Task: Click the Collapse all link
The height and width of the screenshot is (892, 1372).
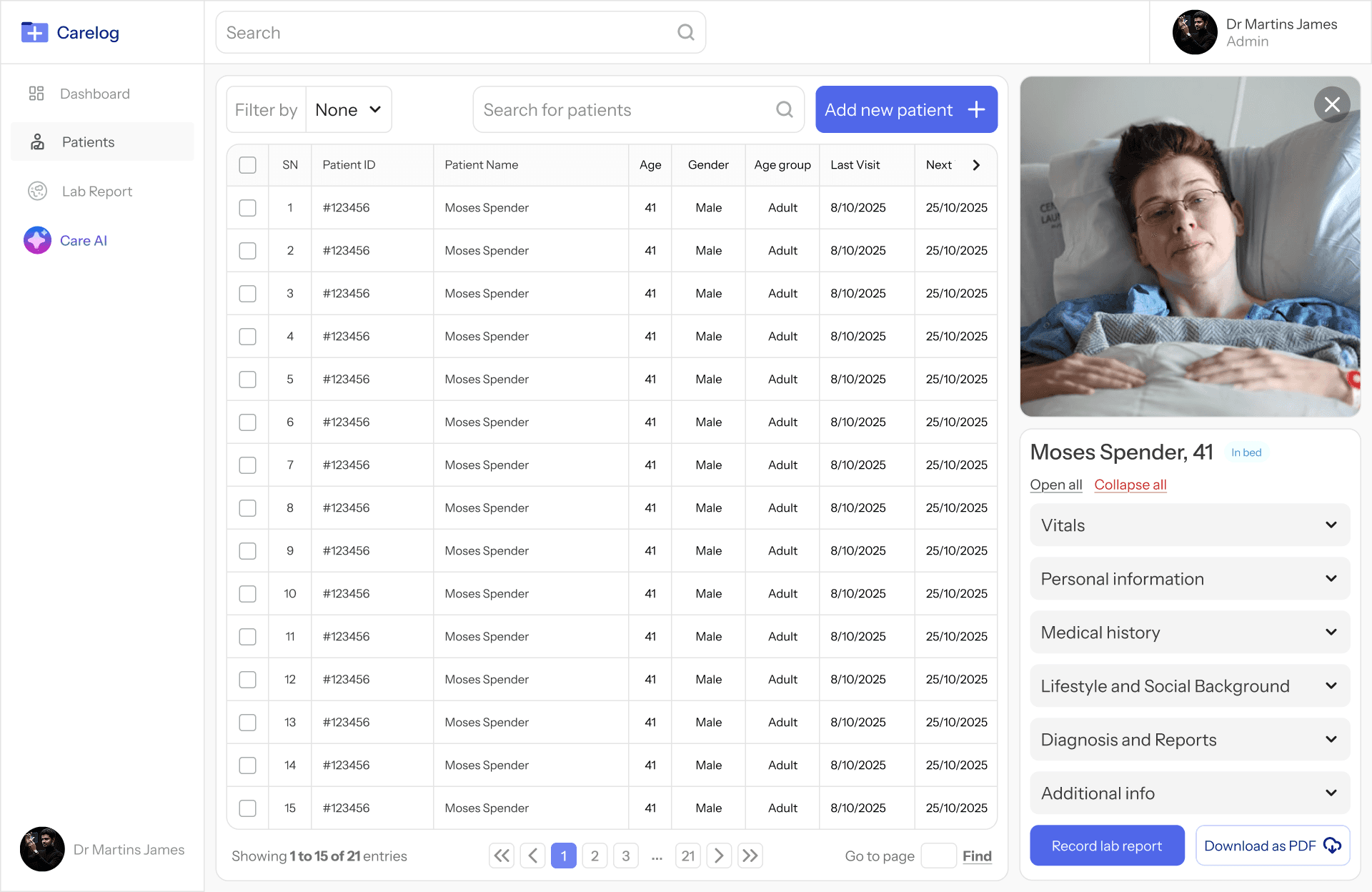Action: [1130, 485]
